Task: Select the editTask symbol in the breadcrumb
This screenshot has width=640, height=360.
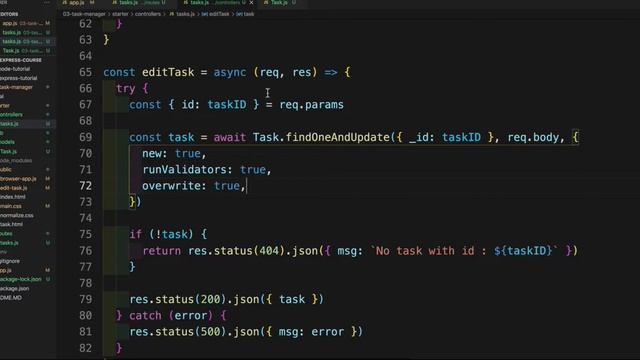Action: pos(216,14)
